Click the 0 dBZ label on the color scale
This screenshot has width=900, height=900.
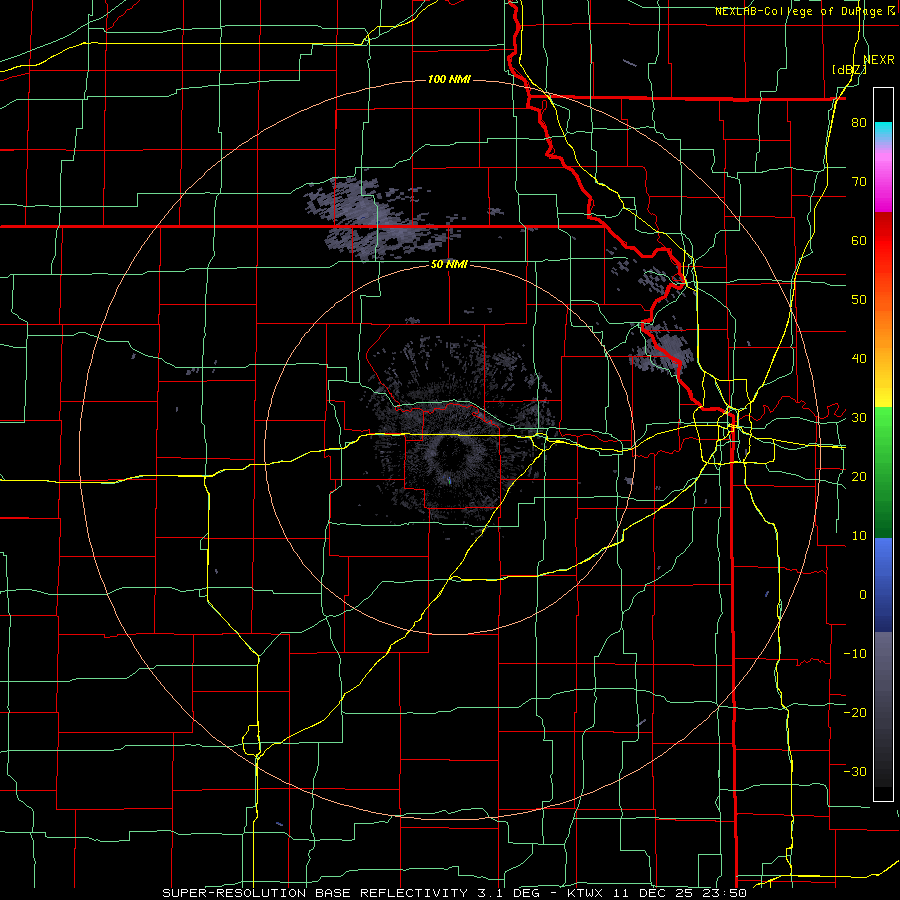click(863, 595)
